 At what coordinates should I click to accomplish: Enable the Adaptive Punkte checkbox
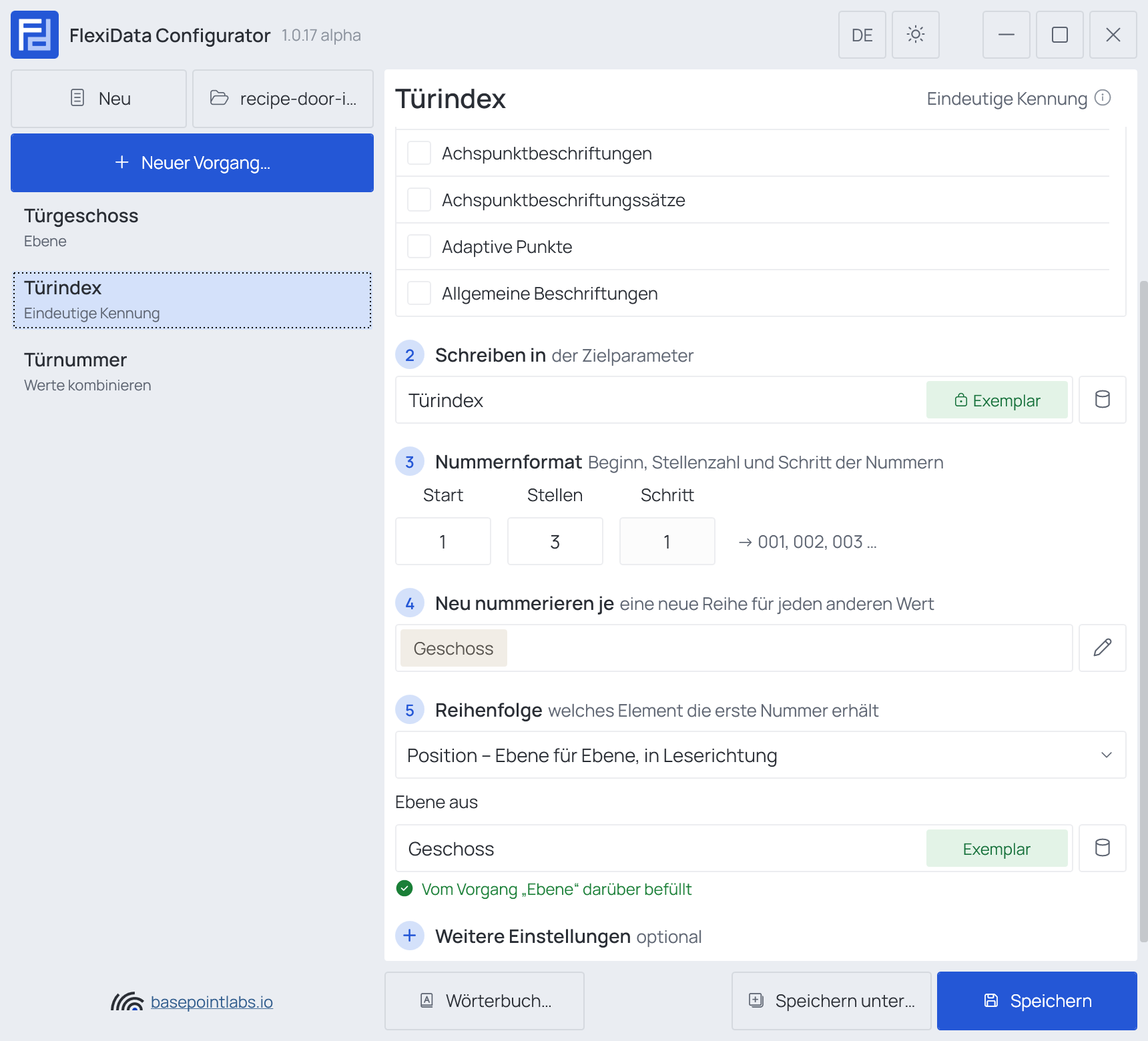419,246
